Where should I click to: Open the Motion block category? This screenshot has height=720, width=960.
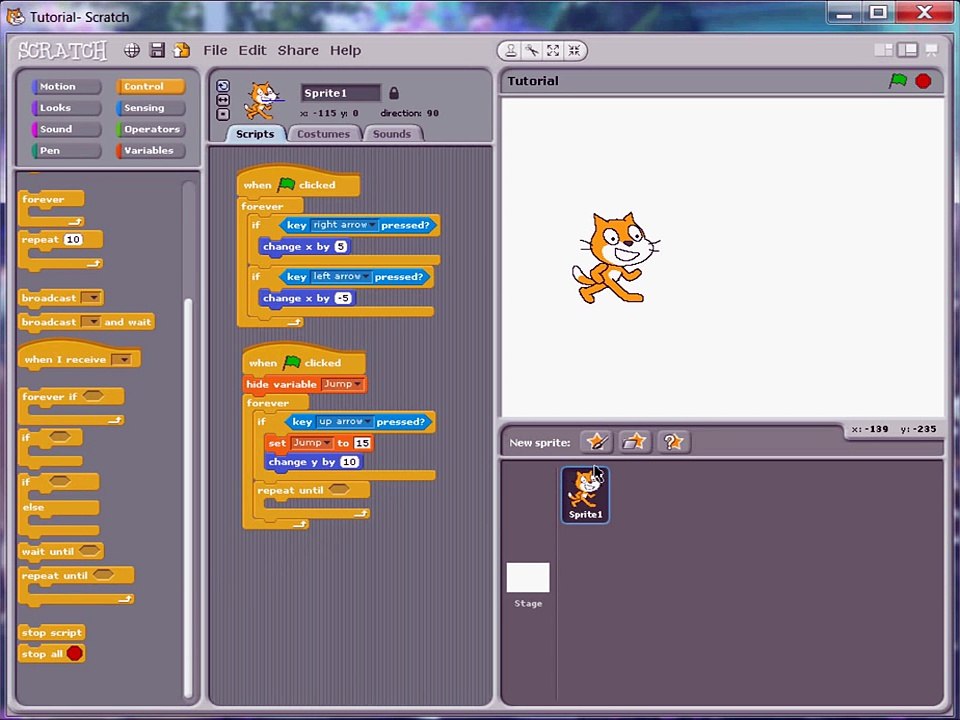tap(66, 86)
